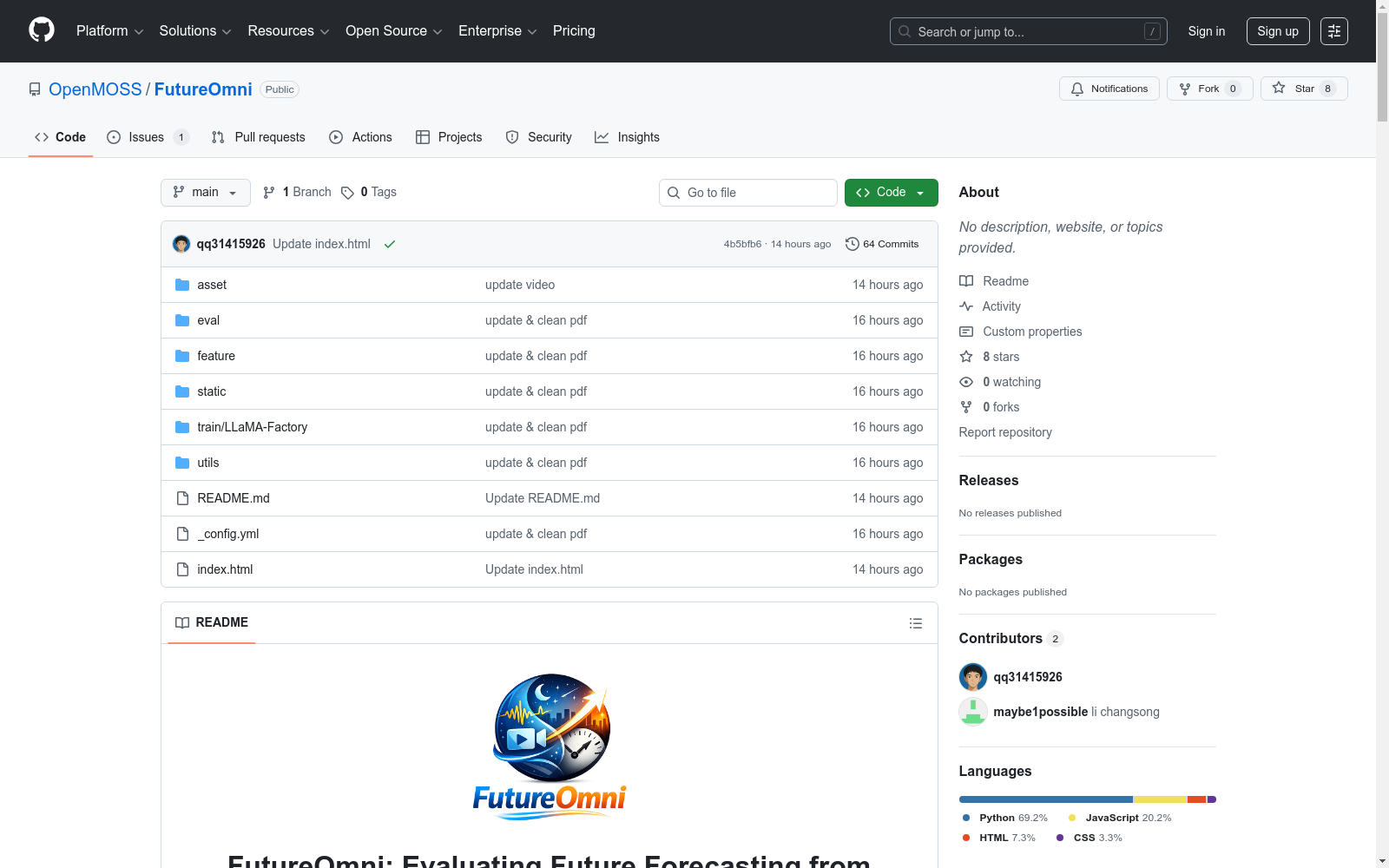The image size is (1389, 868).
Task: Open the maybe1possible contributor avatar
Action: pyautogui.click(x=973, y=712)
